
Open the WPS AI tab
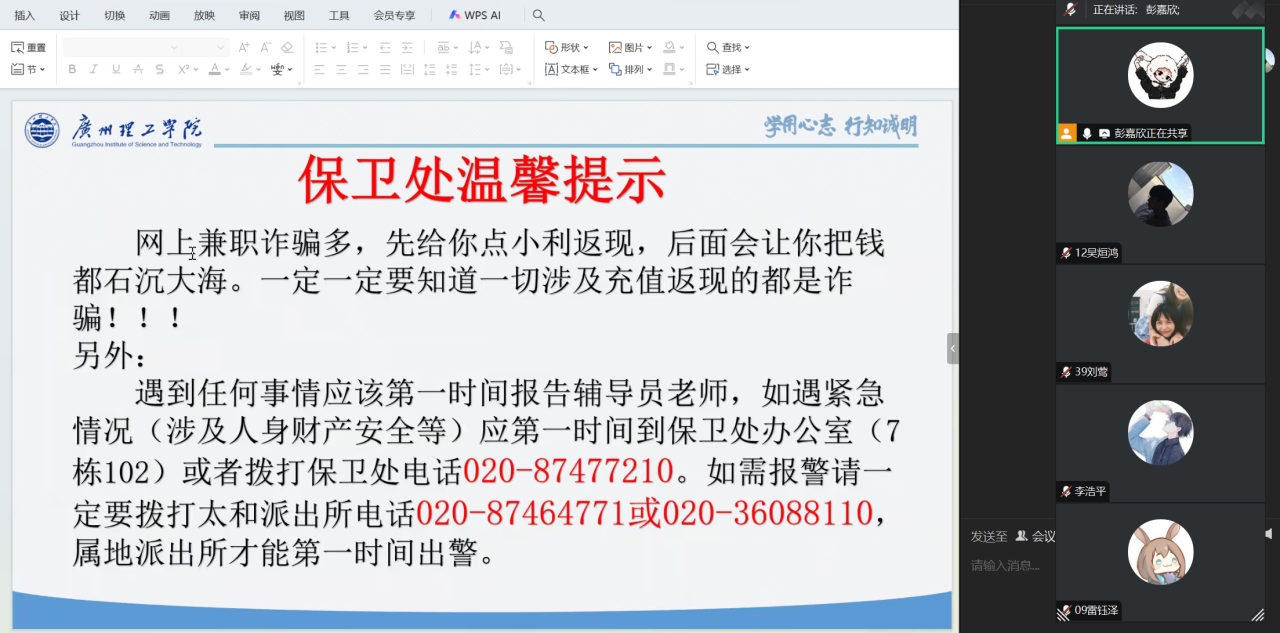tap(475, 15)
